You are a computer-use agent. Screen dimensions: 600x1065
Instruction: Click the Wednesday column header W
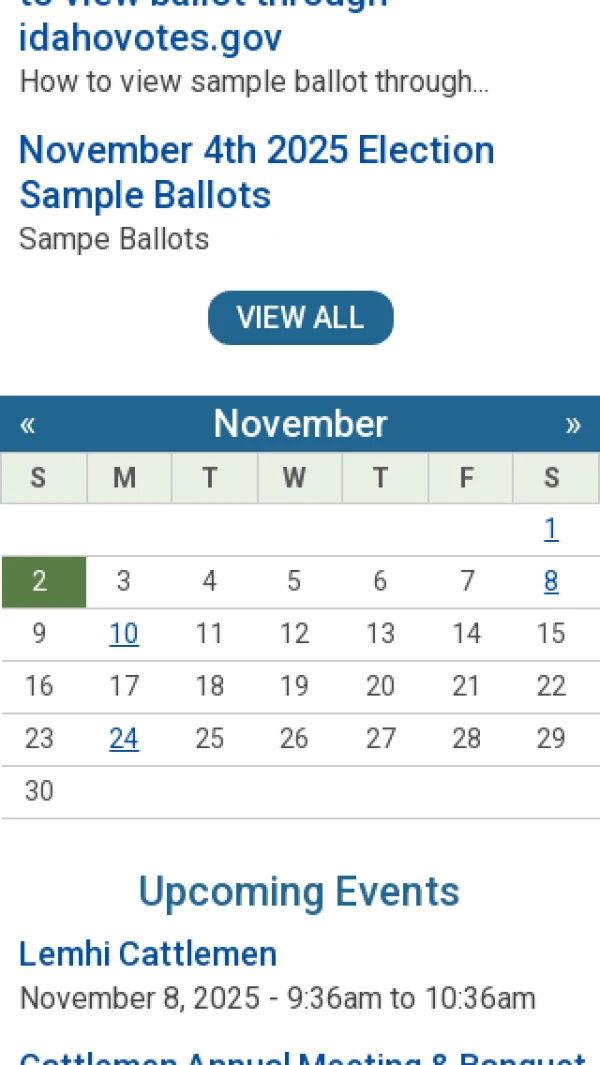(x=294, y=478)
